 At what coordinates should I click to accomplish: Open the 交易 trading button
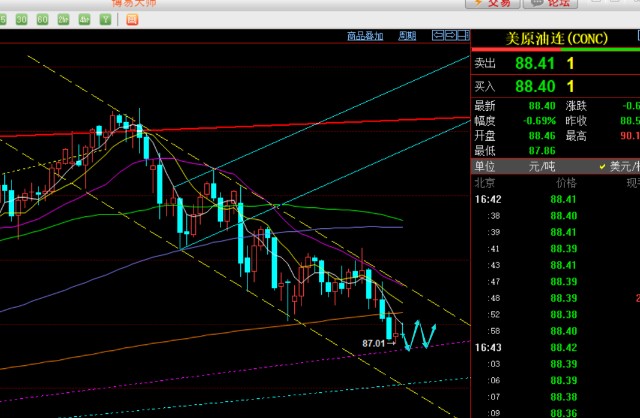(x=497, y=4)
